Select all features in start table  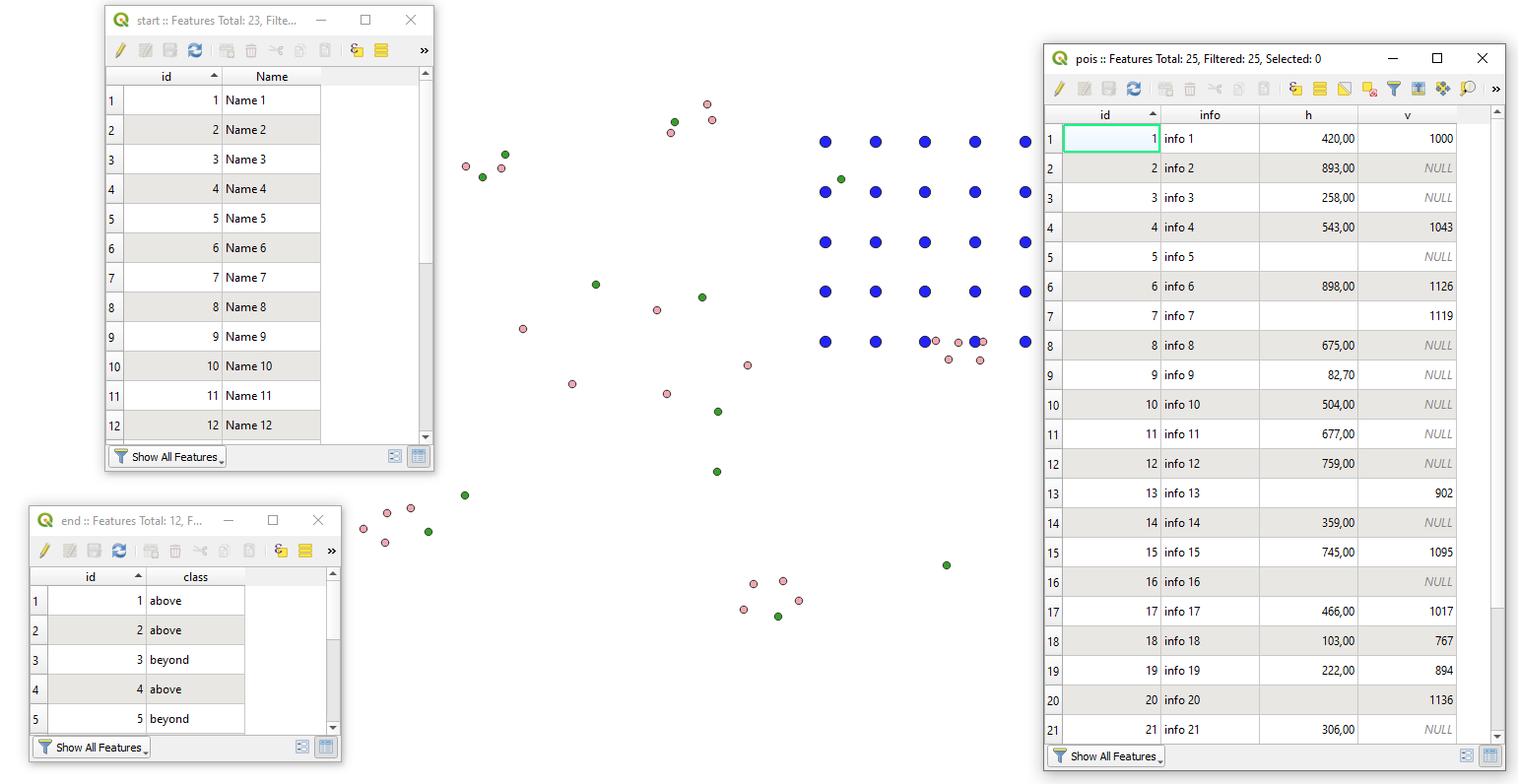[381, 50]
